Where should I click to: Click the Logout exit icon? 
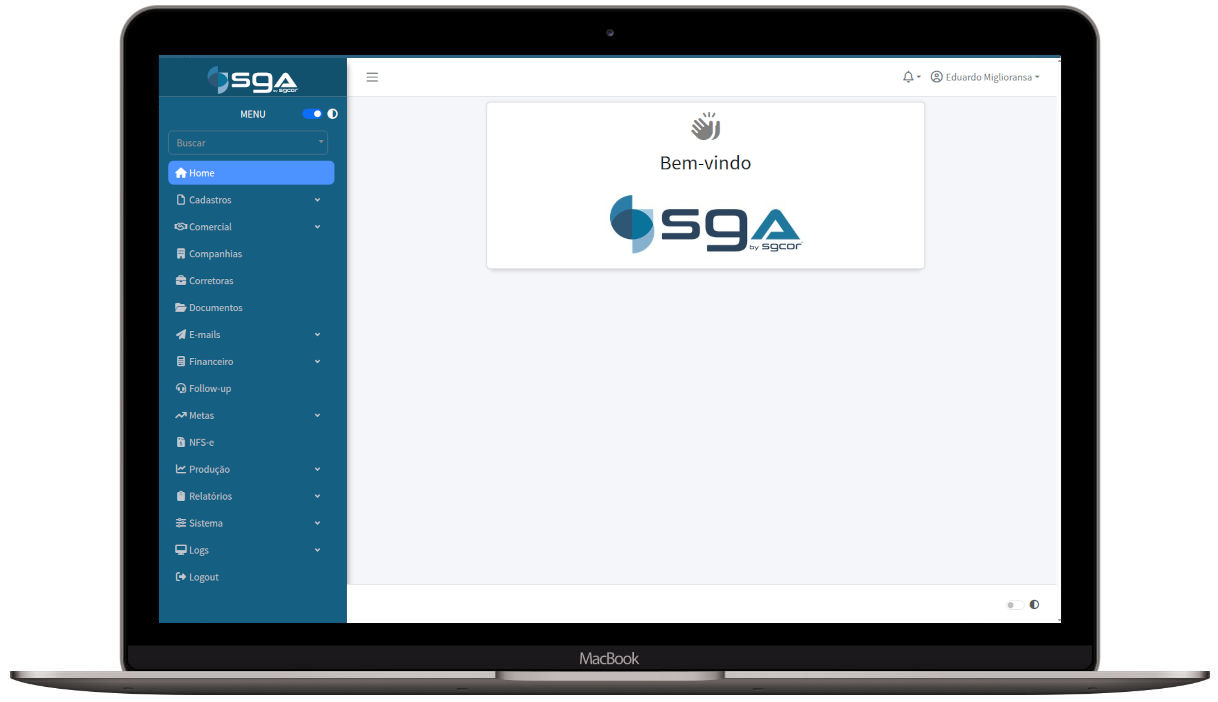pyautogui.click(x=181, y=577)
